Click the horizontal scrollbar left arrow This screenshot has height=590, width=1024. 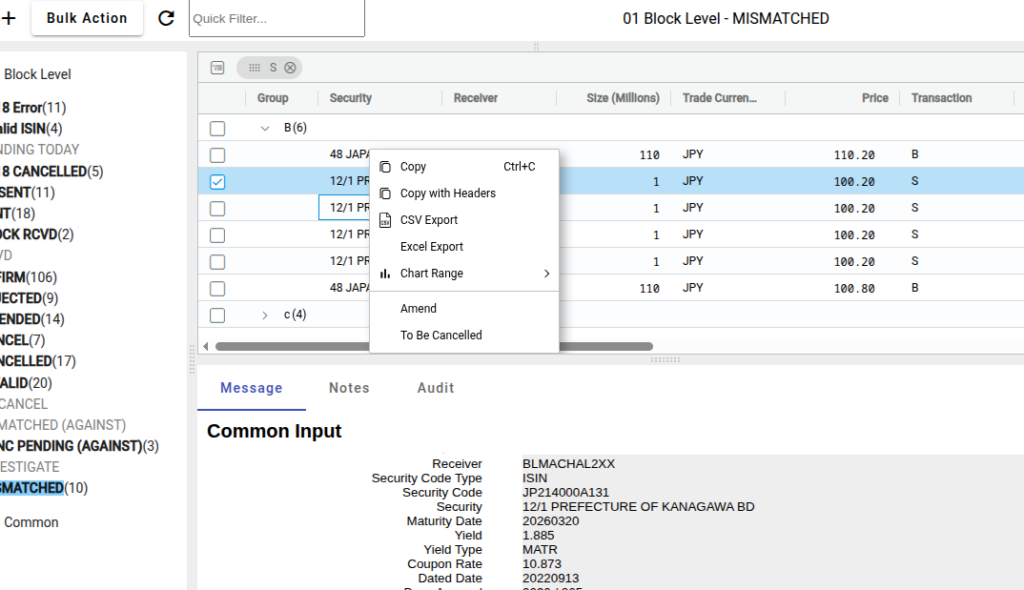[206, 346]
